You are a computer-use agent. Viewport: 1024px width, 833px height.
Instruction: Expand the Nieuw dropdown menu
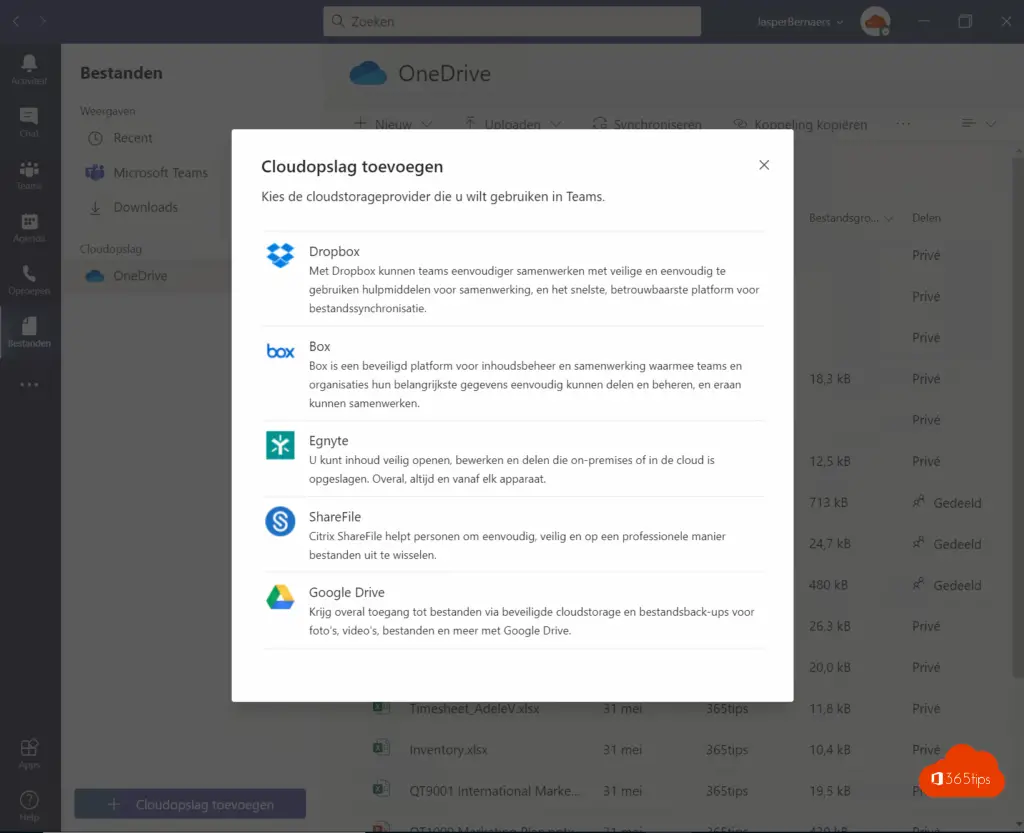[394, 124]
